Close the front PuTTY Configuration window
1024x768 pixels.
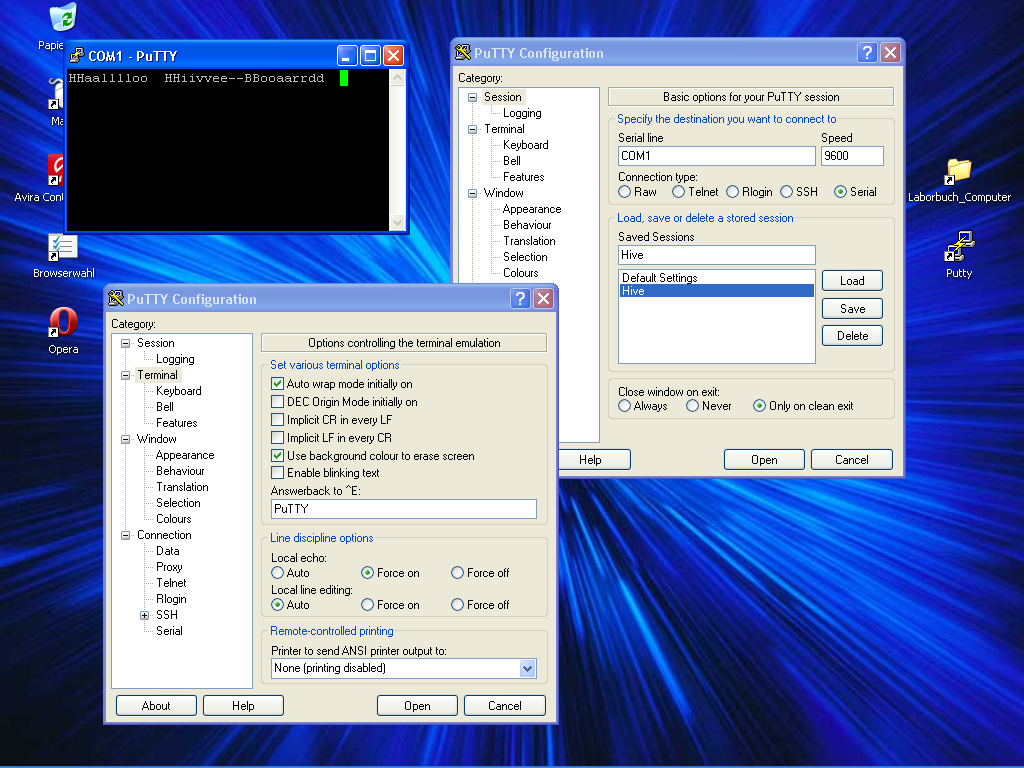(x=543, y=298)
